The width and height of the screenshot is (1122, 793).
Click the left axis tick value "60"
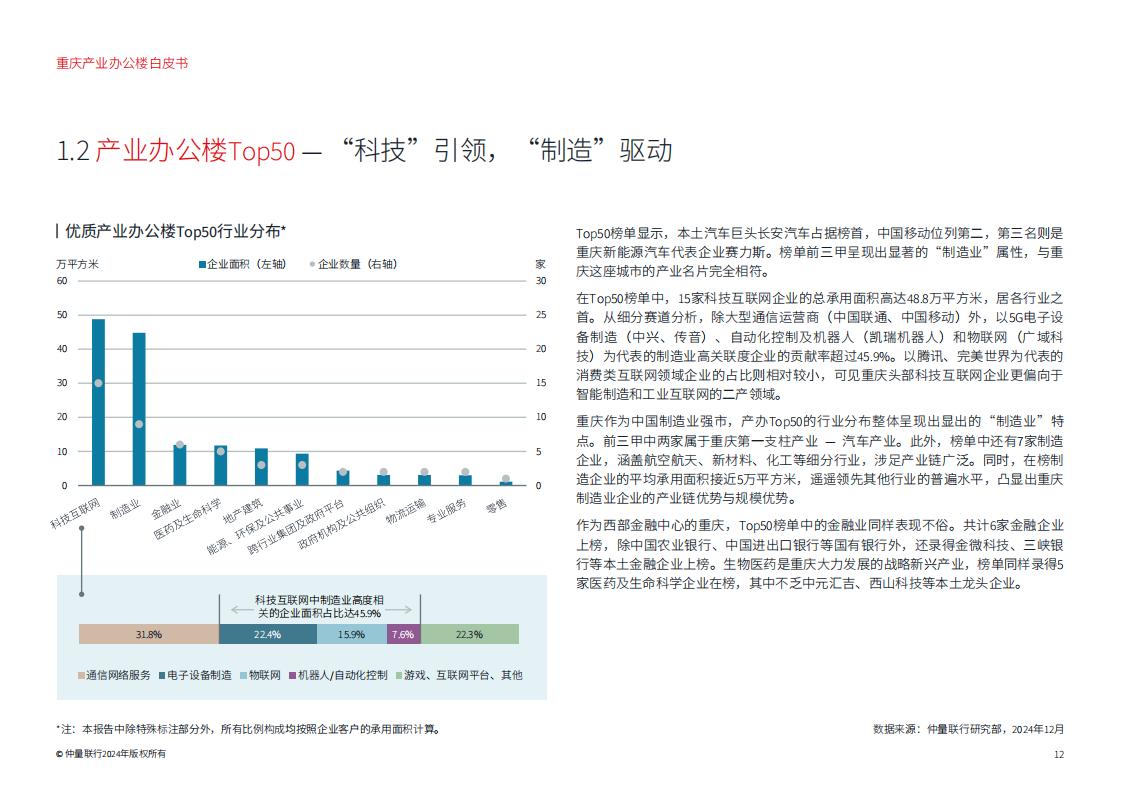(62, 281)
